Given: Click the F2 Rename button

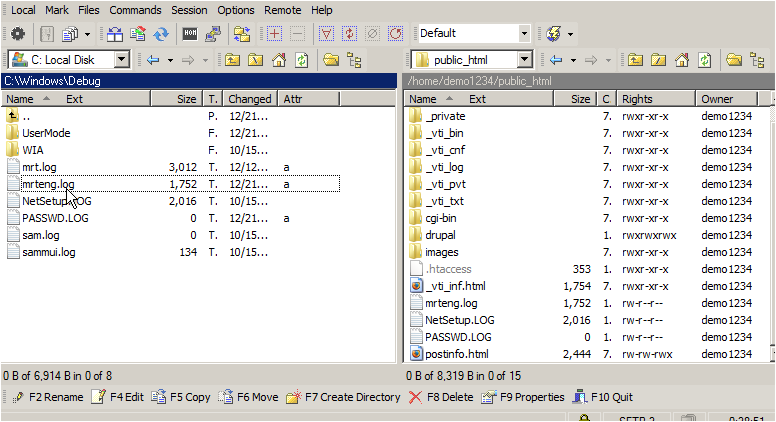Looking at the screenshot, I should (x=48, y=397).
